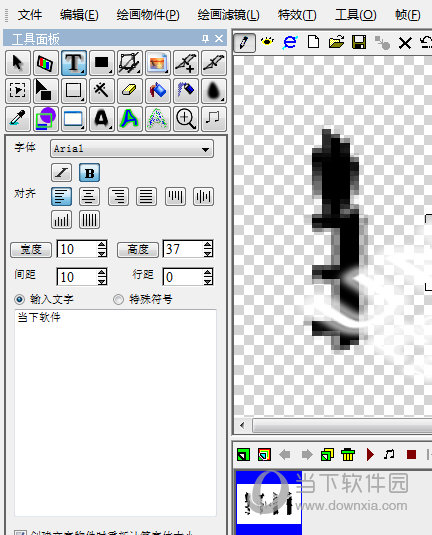This screenshot has width=432, height=535.
Task: Choose vertical justified alignment
Action: [89, 219]
